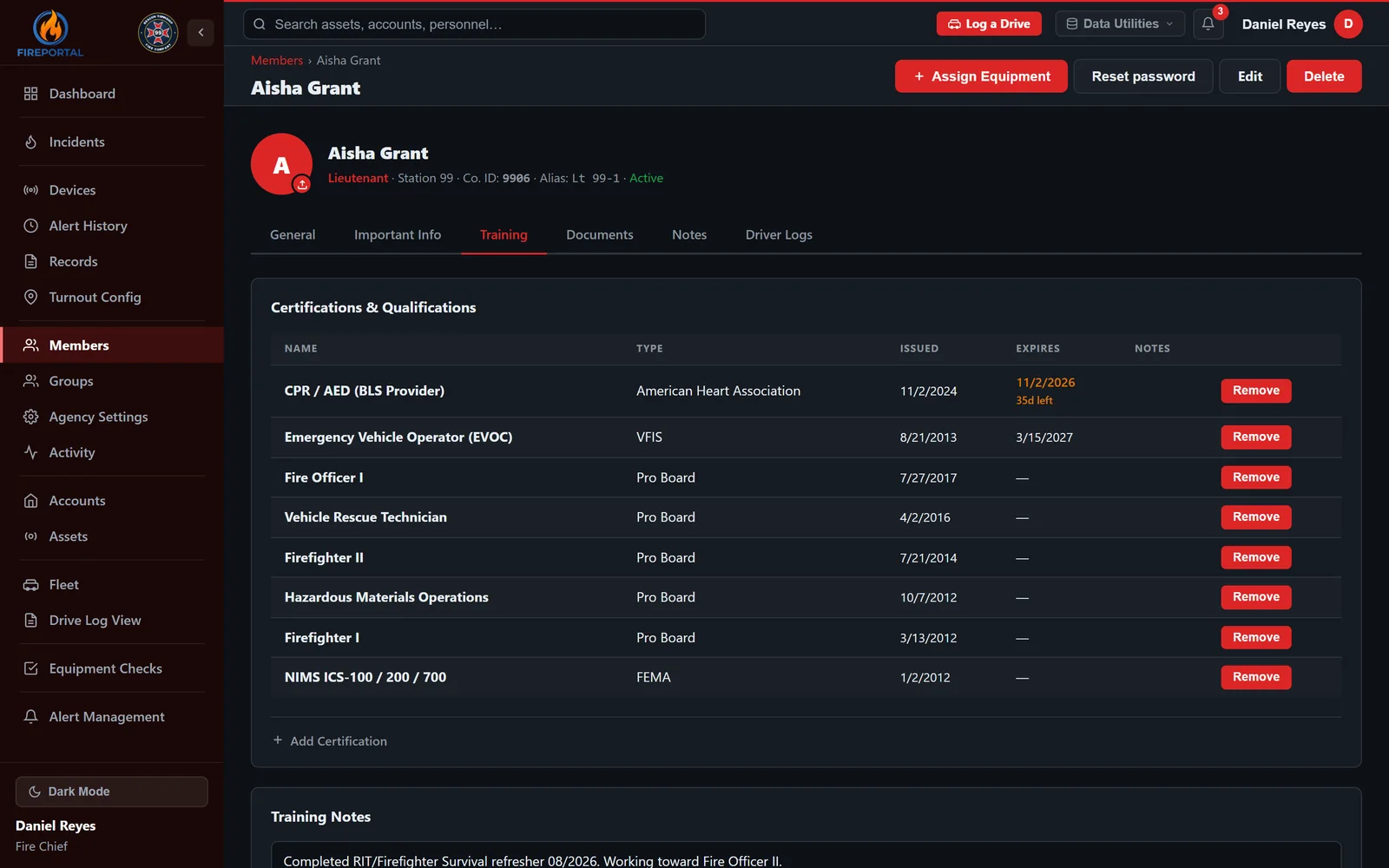Open Equipment Checks checkbox icon
The height and width of the screenshot is (868, 1389).
(31, 668)
